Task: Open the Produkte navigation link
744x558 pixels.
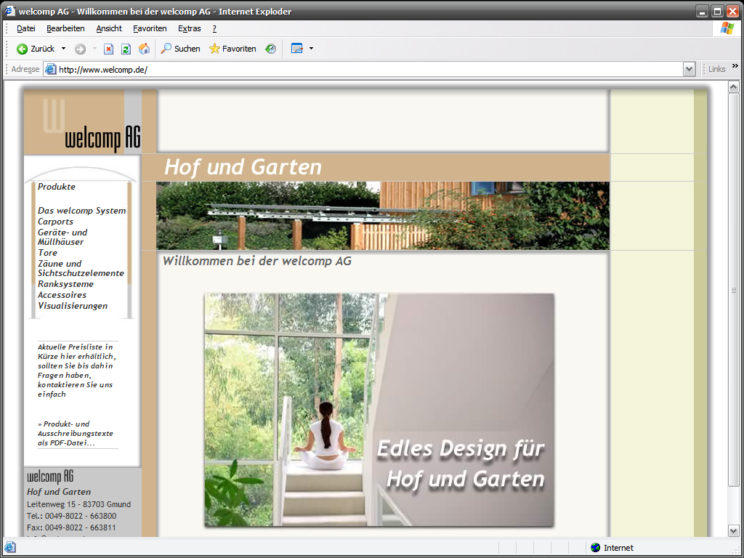Action: point(56,186)
